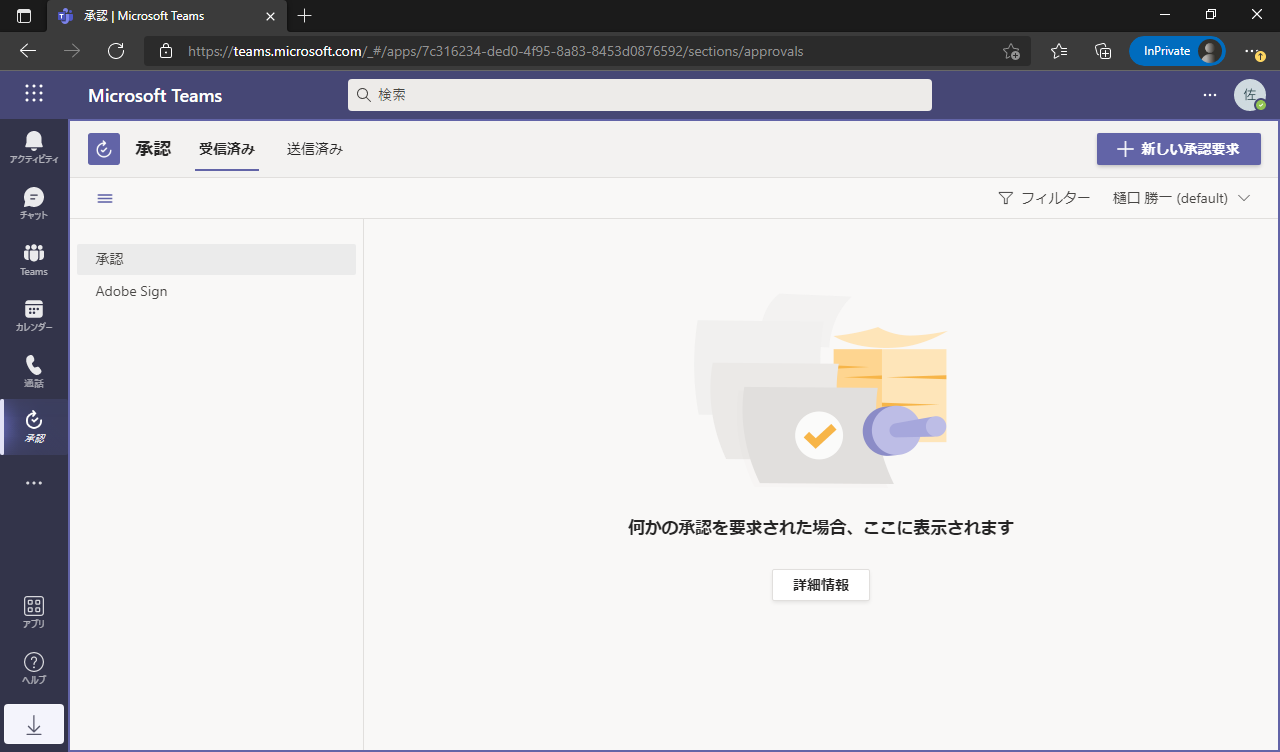The height and width of the screenshot is (752, 1280).
Task: Expand the 樋口 勝一 (default) environment dropdown
Action: coord(1182,198)
